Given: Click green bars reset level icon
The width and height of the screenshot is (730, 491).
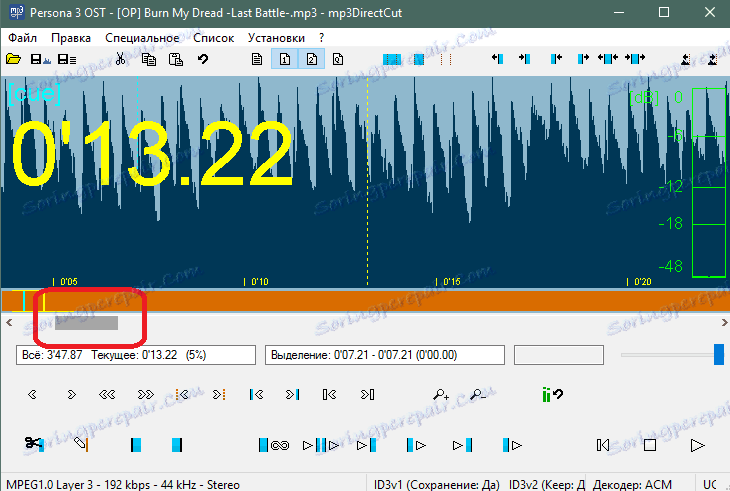Looking at the screenshot, I should point(553,395).
